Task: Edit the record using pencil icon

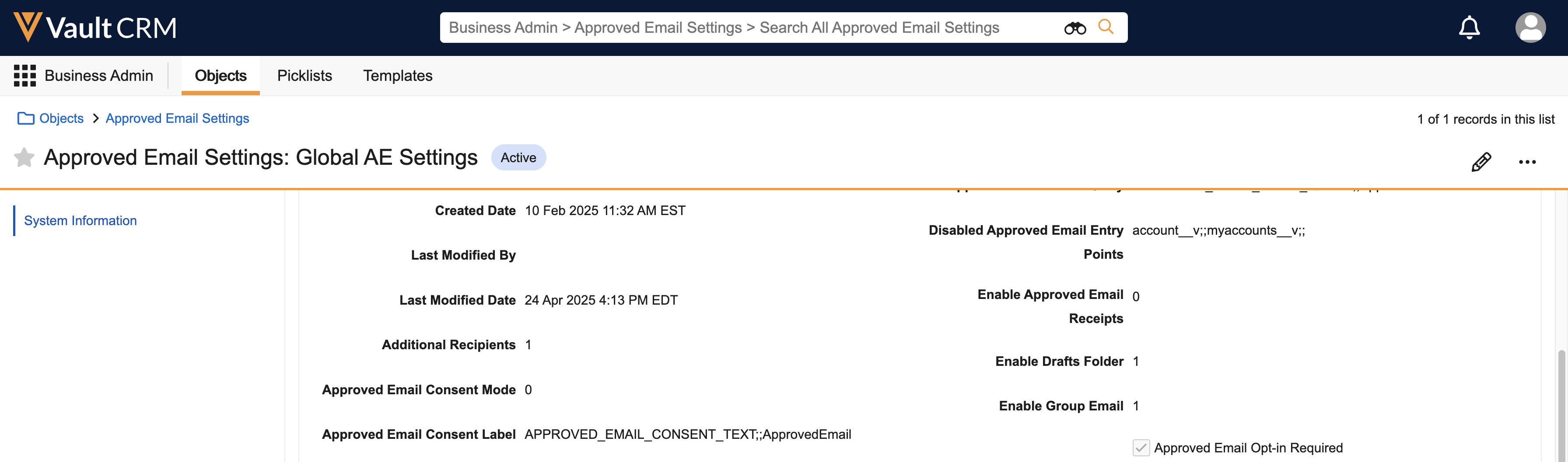Action: [1481, 162]
